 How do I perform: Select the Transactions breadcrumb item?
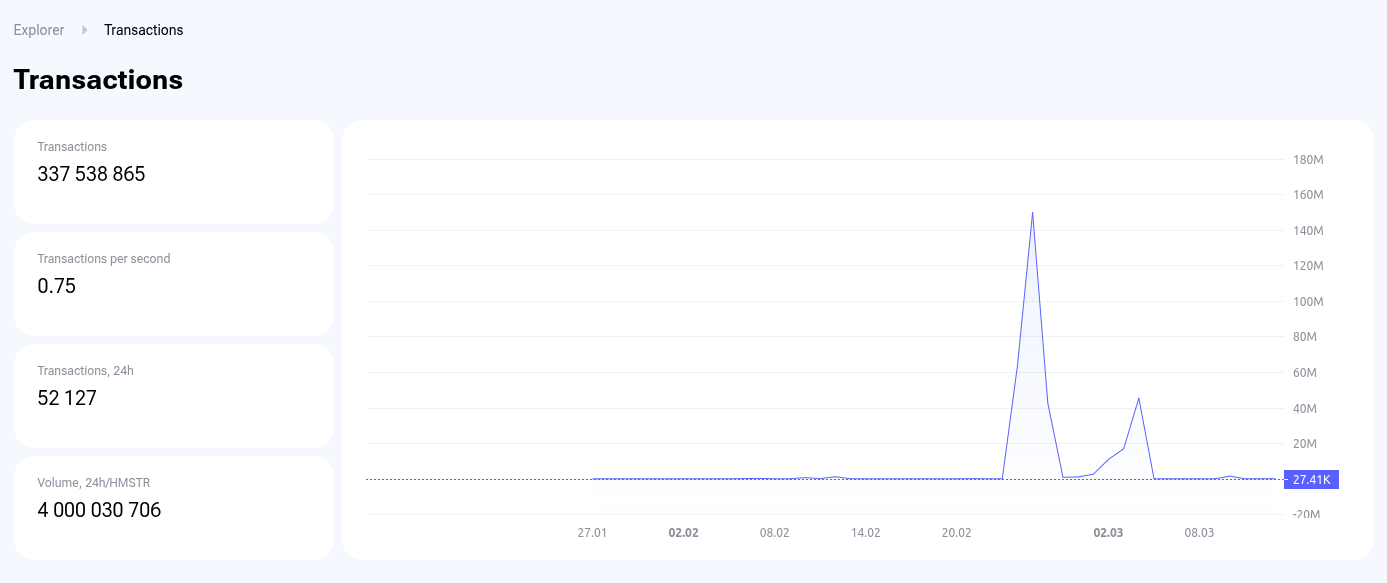pyautogui.click(x=144, y=30)
